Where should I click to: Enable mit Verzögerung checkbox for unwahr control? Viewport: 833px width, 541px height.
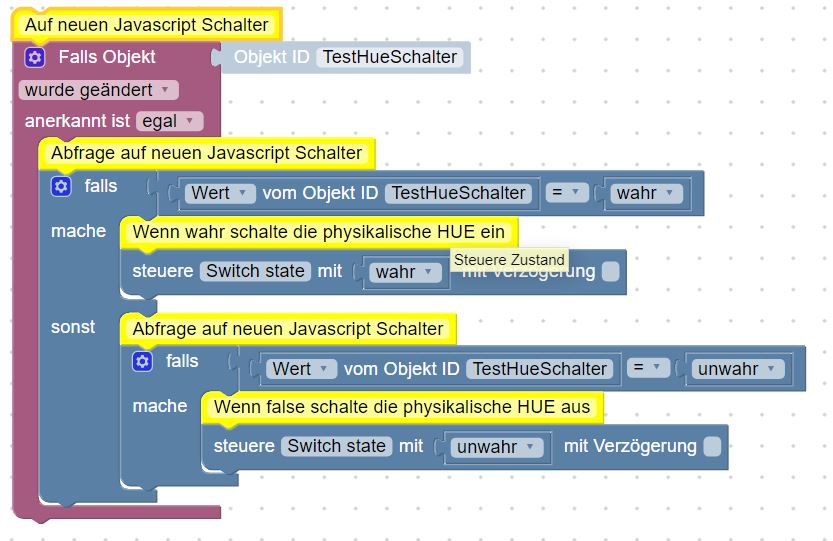[712, 446]
